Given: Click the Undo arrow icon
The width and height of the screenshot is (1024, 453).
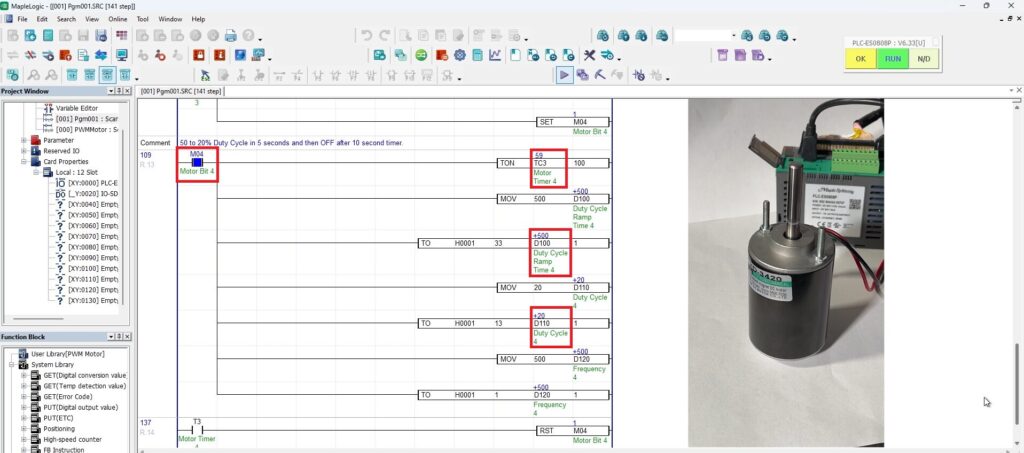Looking at the screenshot, I should coord(366,36).
